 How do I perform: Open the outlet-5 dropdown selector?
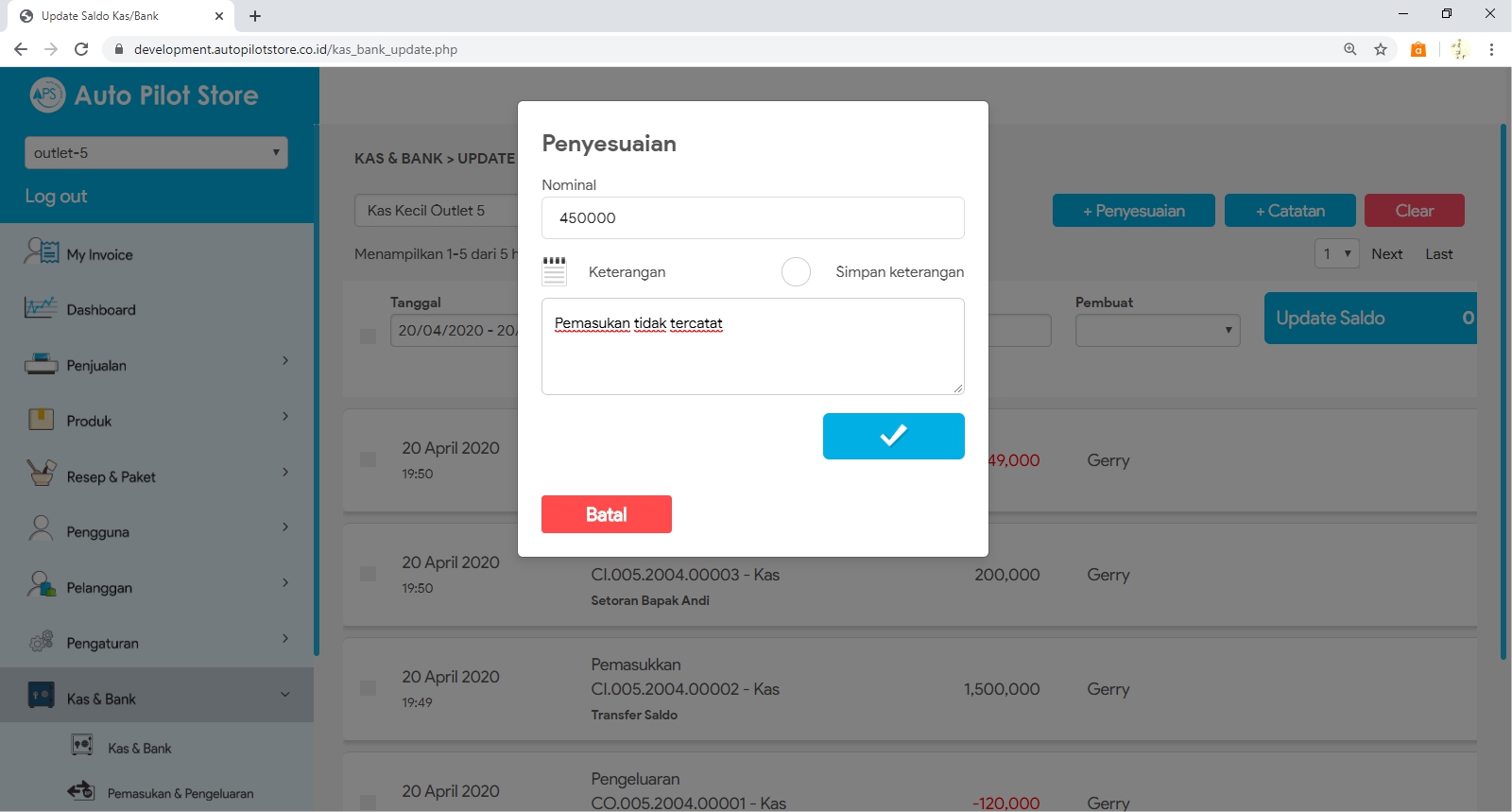pos(156,153)
